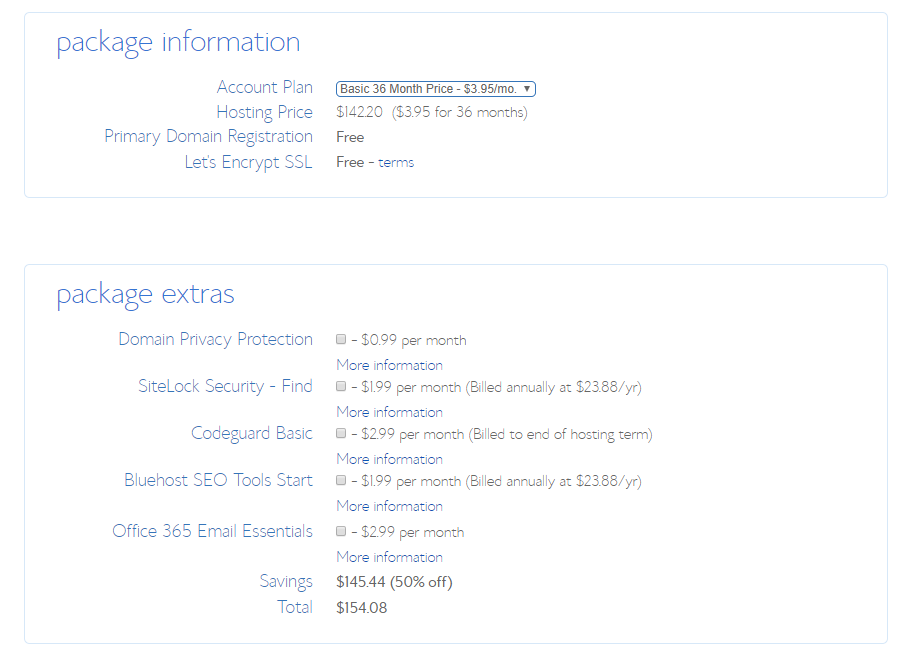907x653 pixels.
Task: Click the Free value for Primary Domain Registration
Action: point(350,138)
